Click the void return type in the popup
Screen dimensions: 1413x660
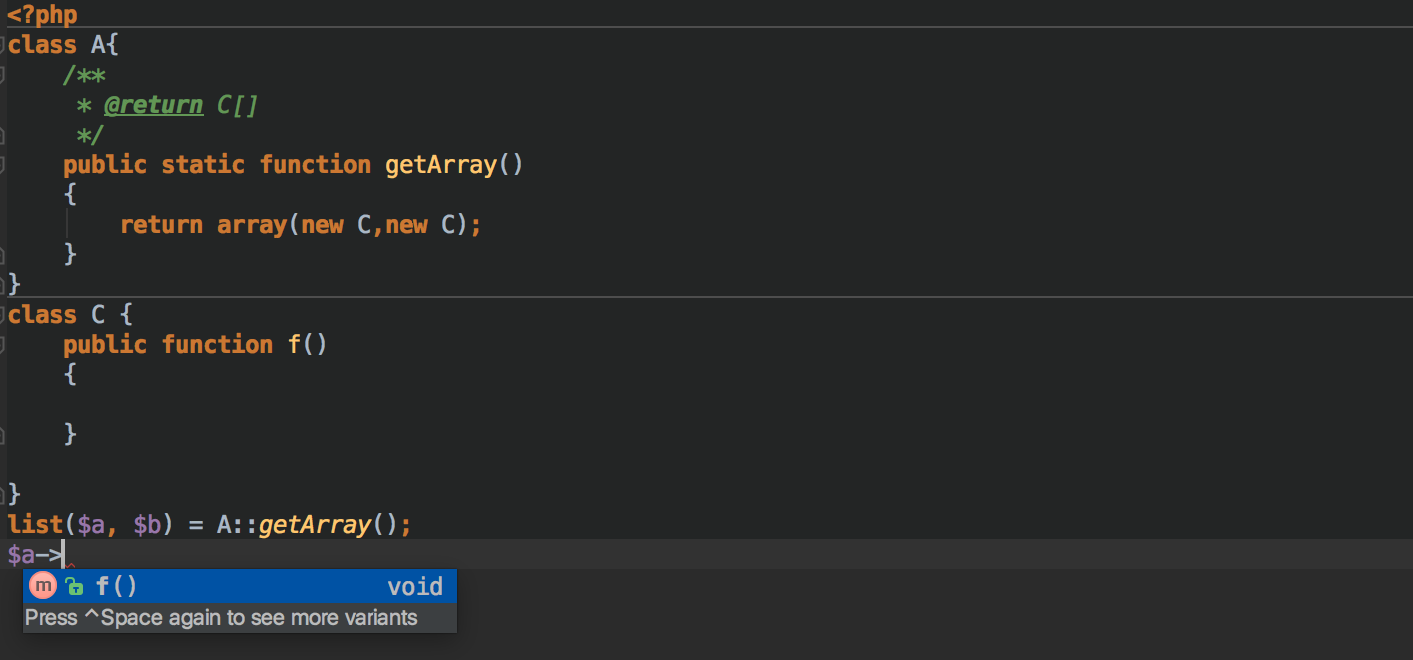pos(415,586)
